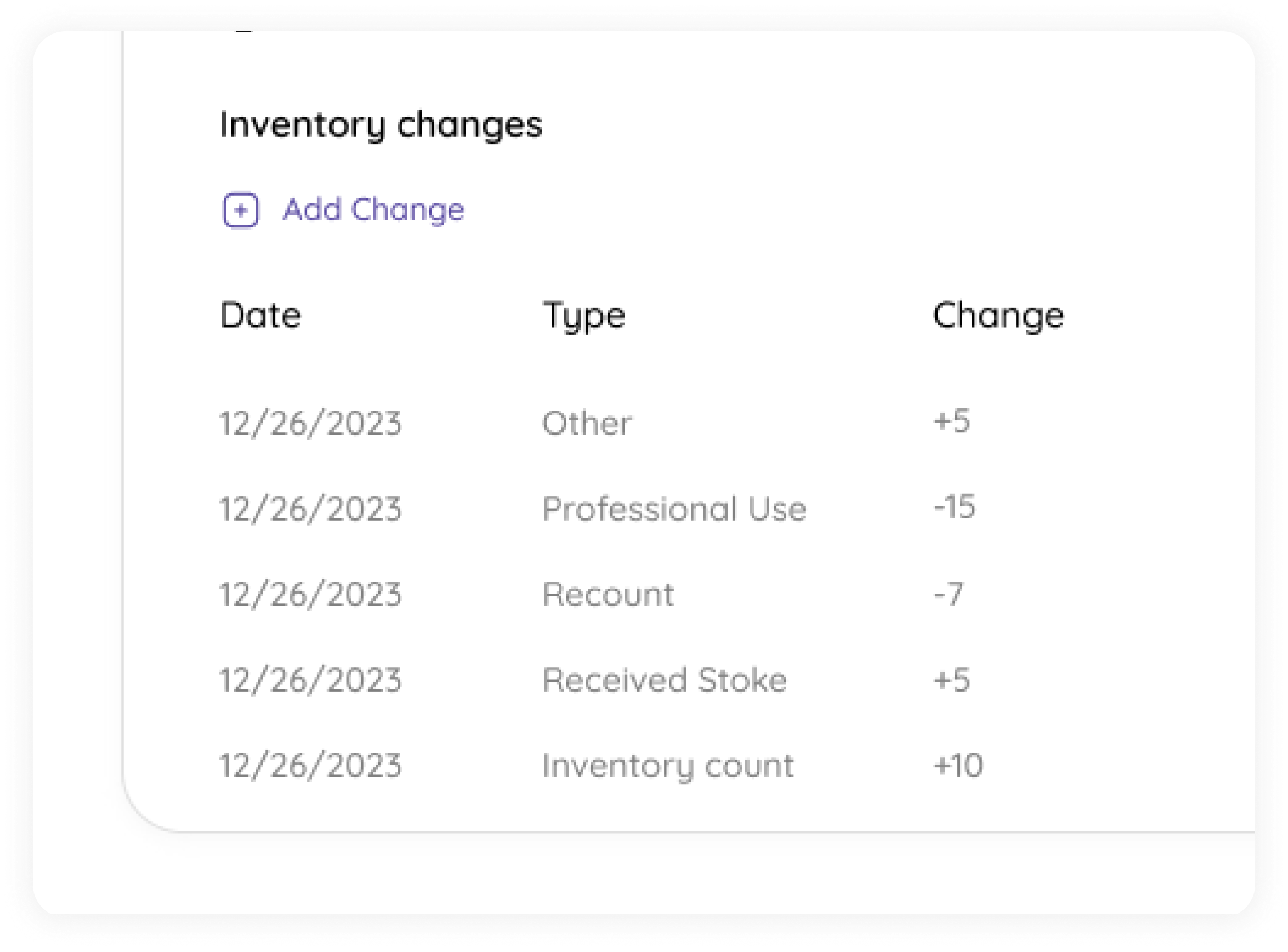Click the date of the Recount row
Screen dimensions: 1288x952
(311, 595)
